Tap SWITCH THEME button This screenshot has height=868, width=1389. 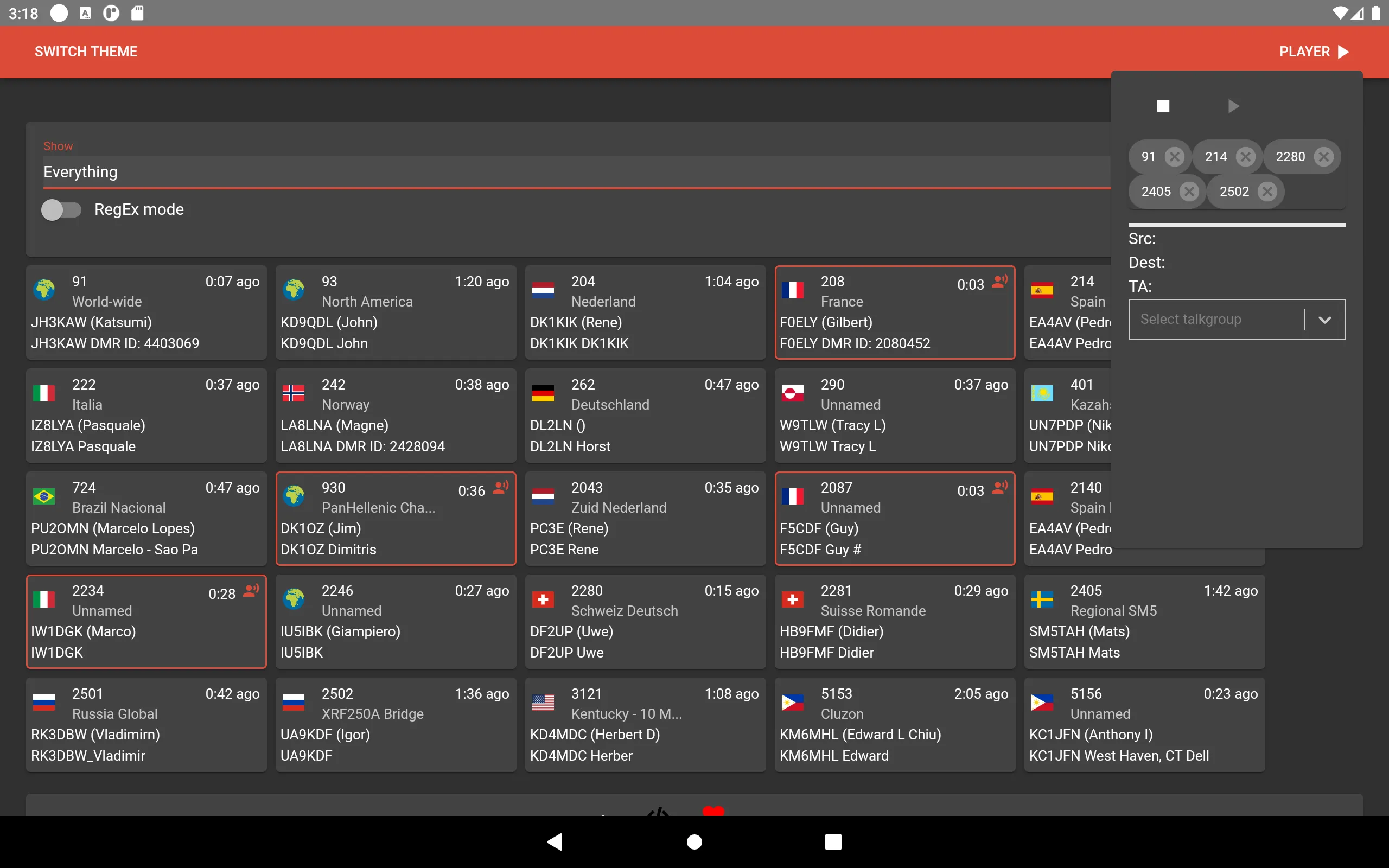tap(86, 52)
